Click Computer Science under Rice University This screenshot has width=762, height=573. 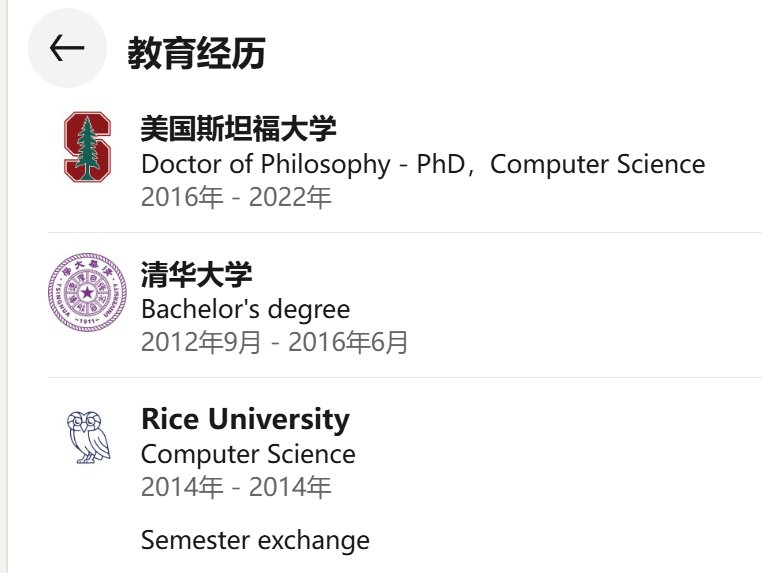click(248, 454)
